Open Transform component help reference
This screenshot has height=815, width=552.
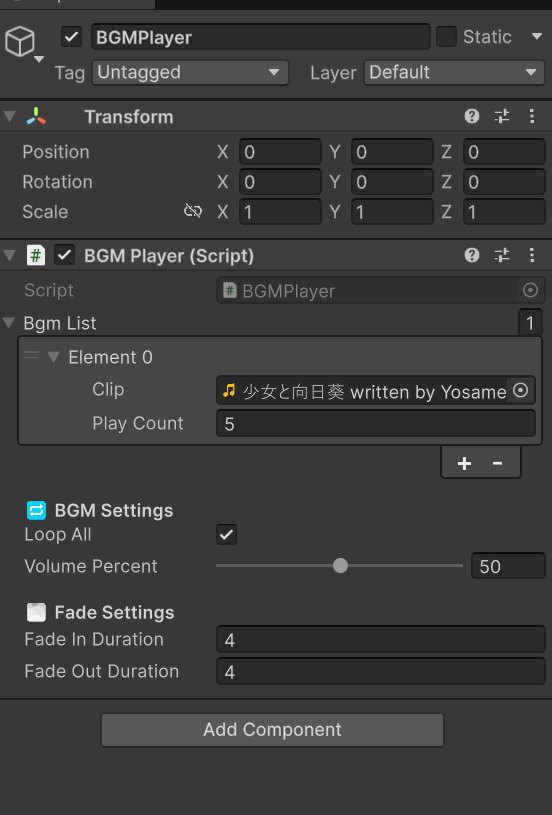pyautogui.click(x=471, y=116)
